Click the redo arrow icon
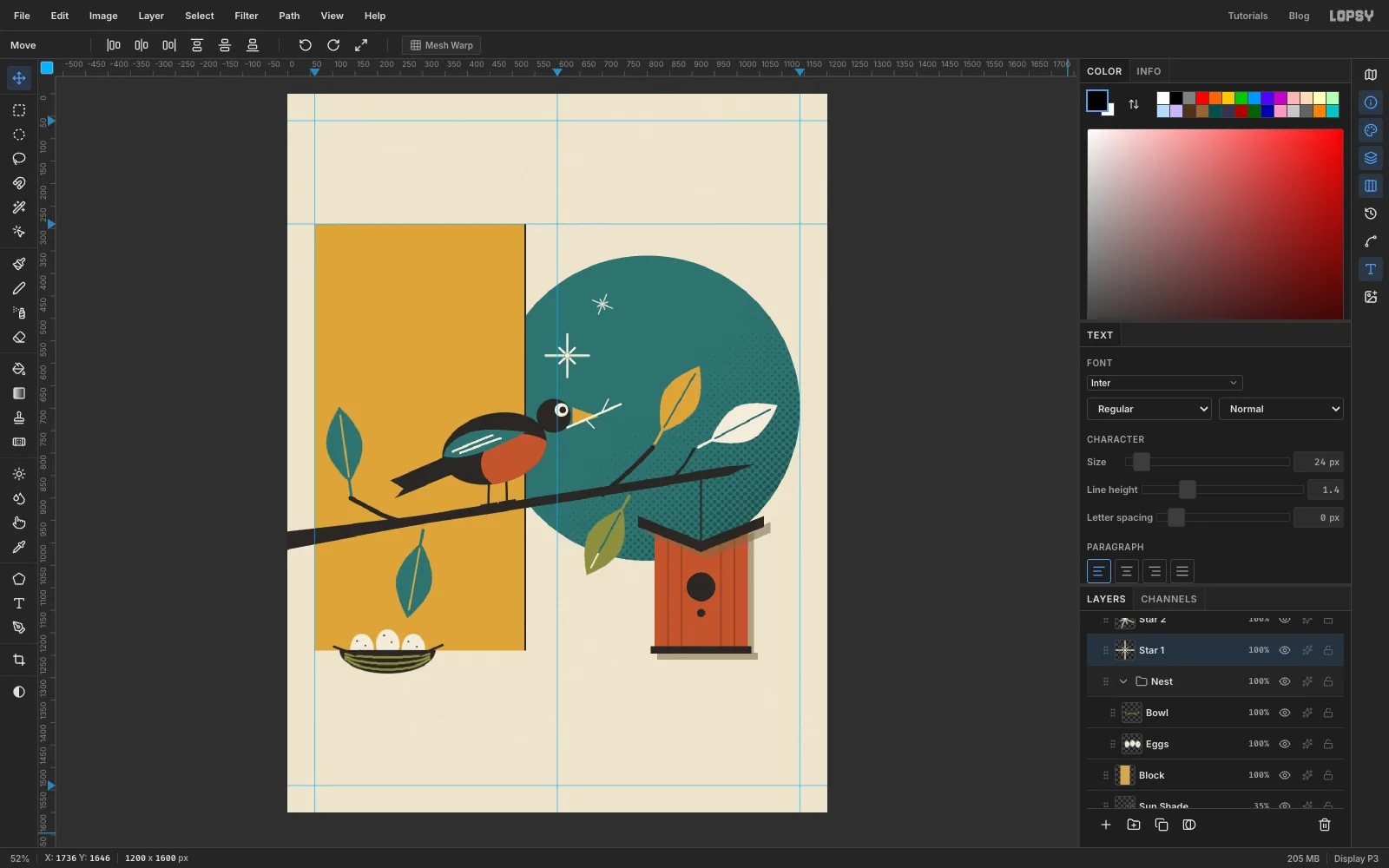The image size is (1389, 868). click(333, 45)
